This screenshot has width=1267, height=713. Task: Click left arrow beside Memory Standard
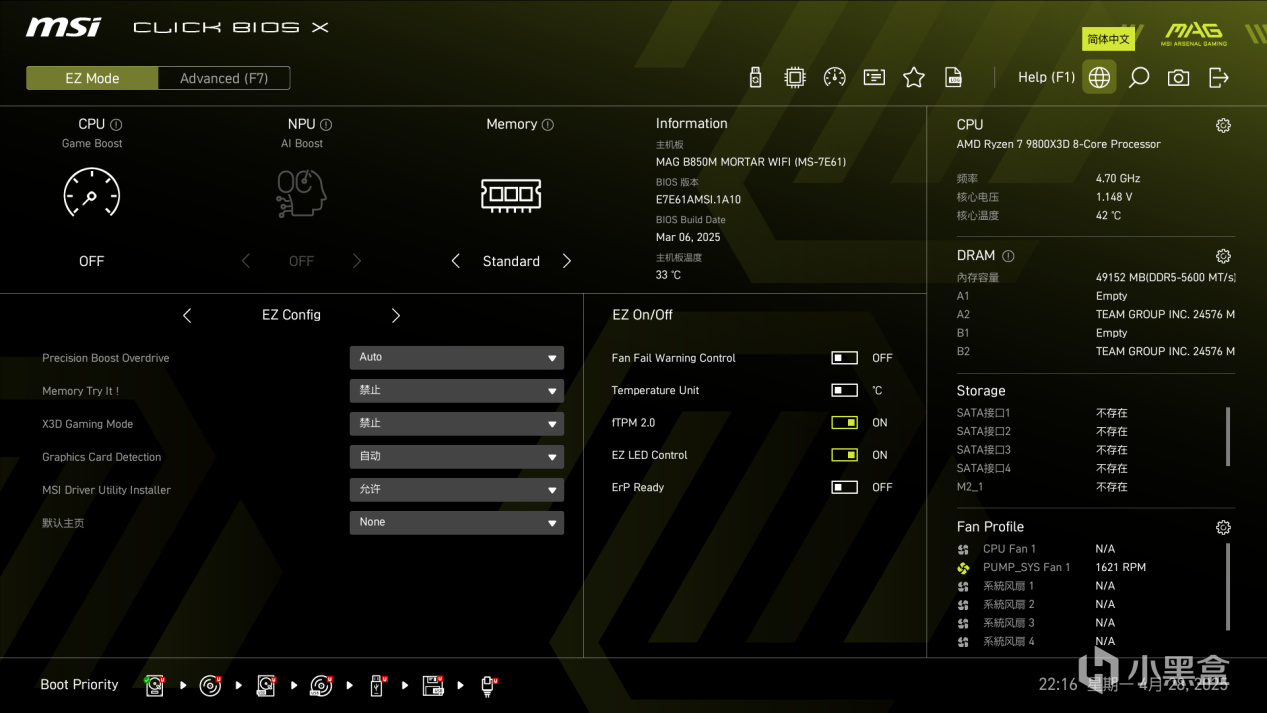point(456,261)
